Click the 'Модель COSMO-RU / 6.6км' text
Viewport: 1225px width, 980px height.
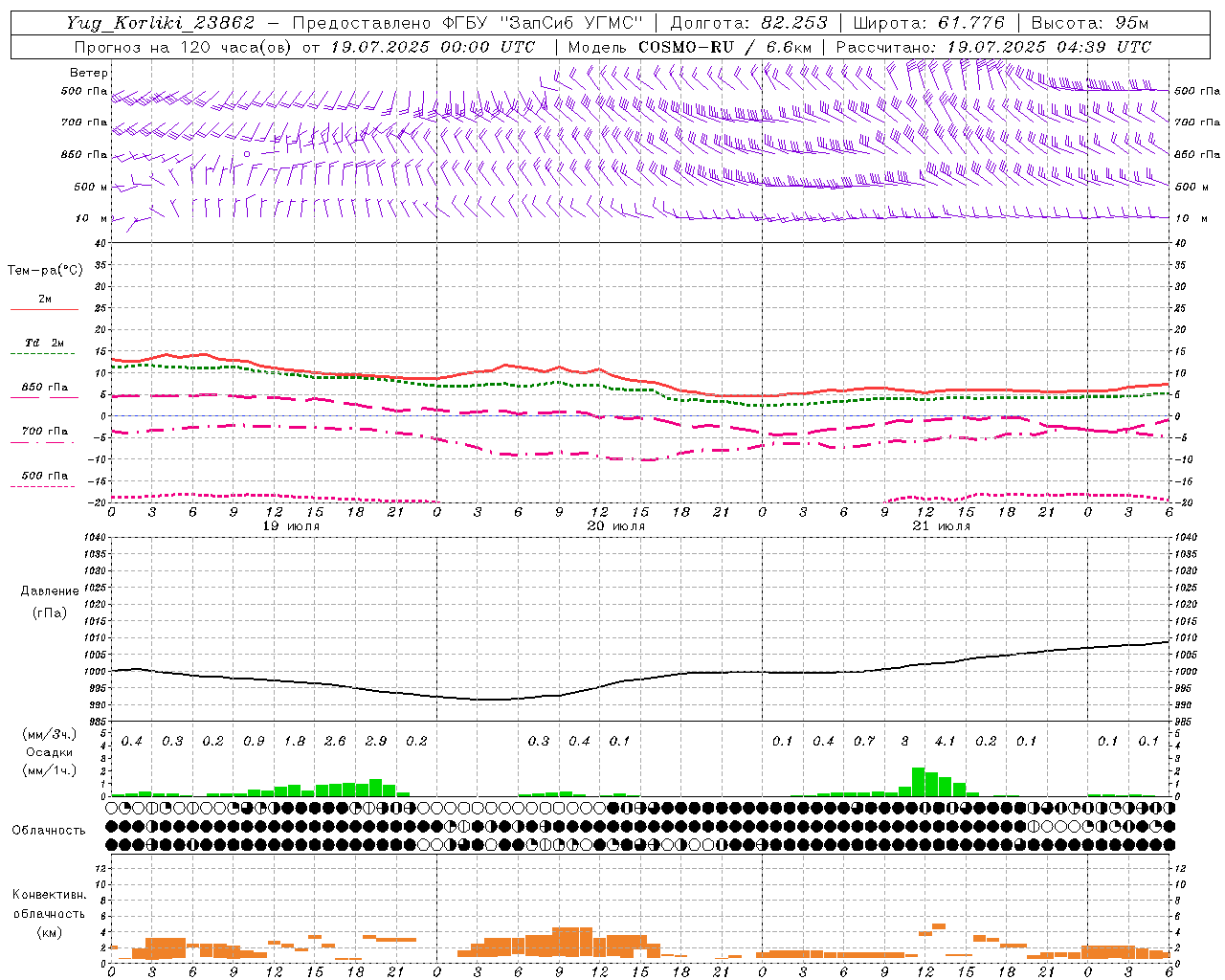pyautogui.click(x=689, y=47)
